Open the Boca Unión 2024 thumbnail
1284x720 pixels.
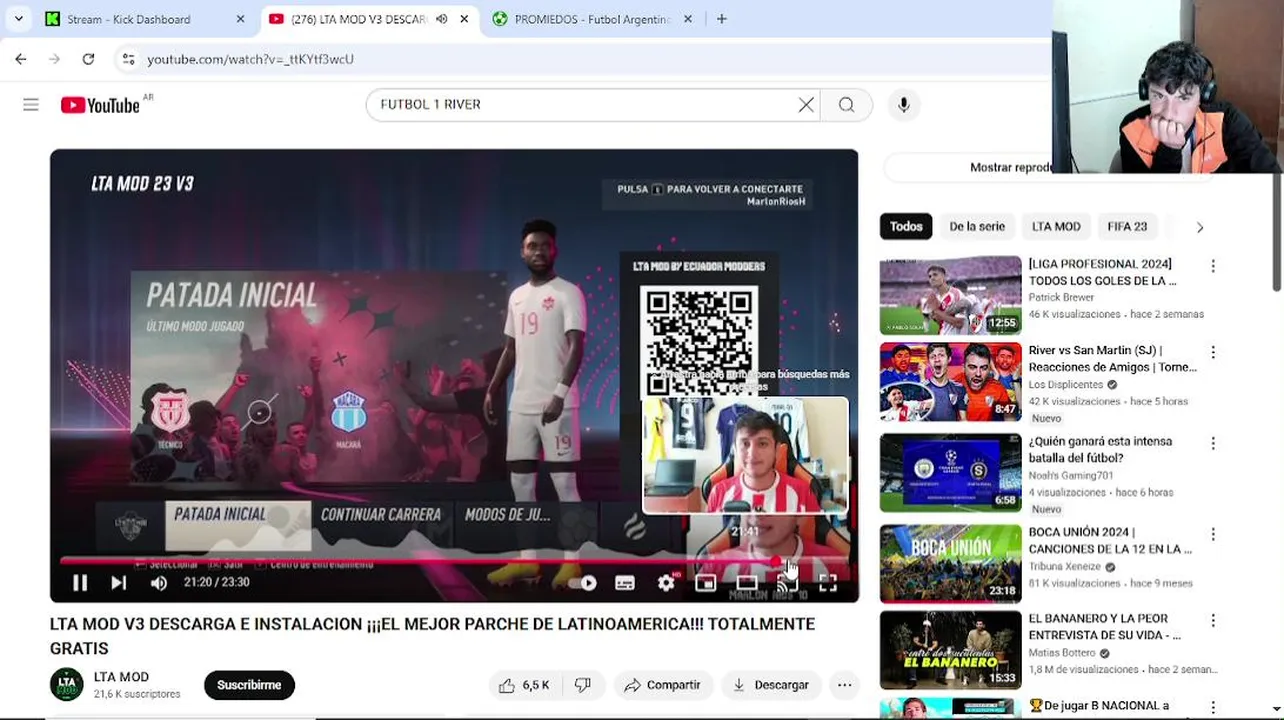point(950,564)
